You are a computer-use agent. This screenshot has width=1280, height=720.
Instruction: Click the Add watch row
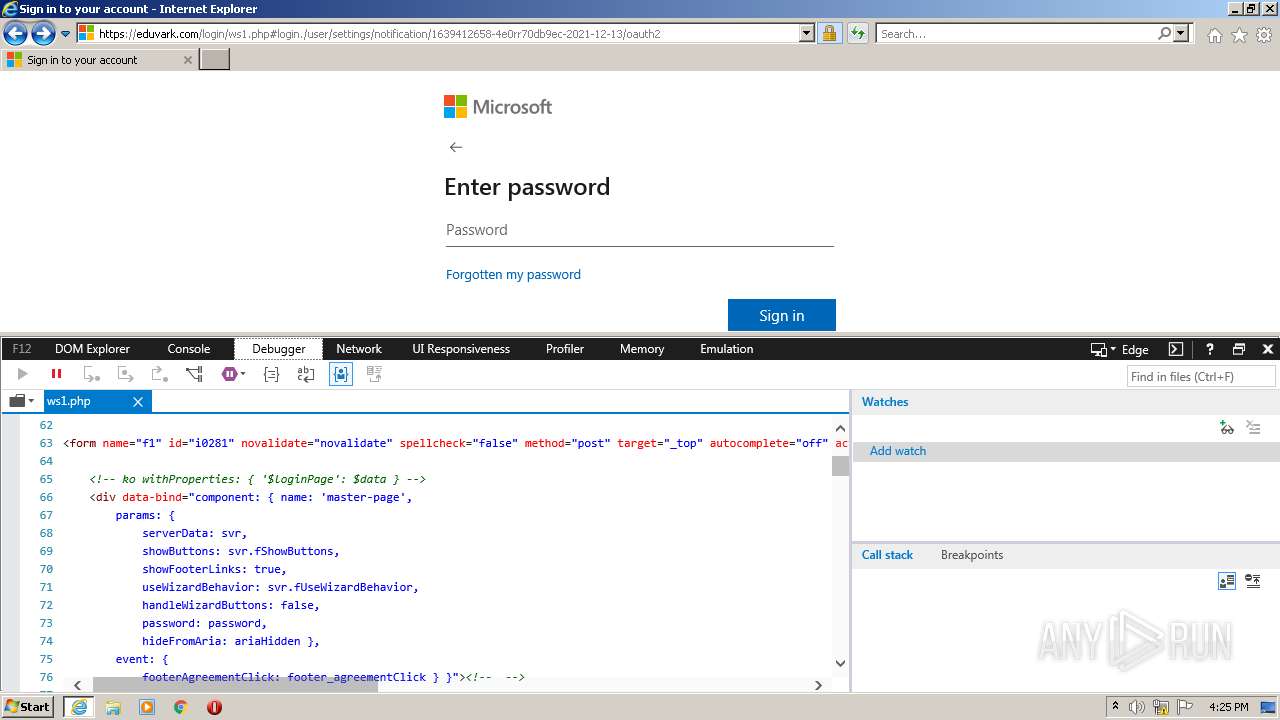pyautogui.click(x=1065, y=451)
